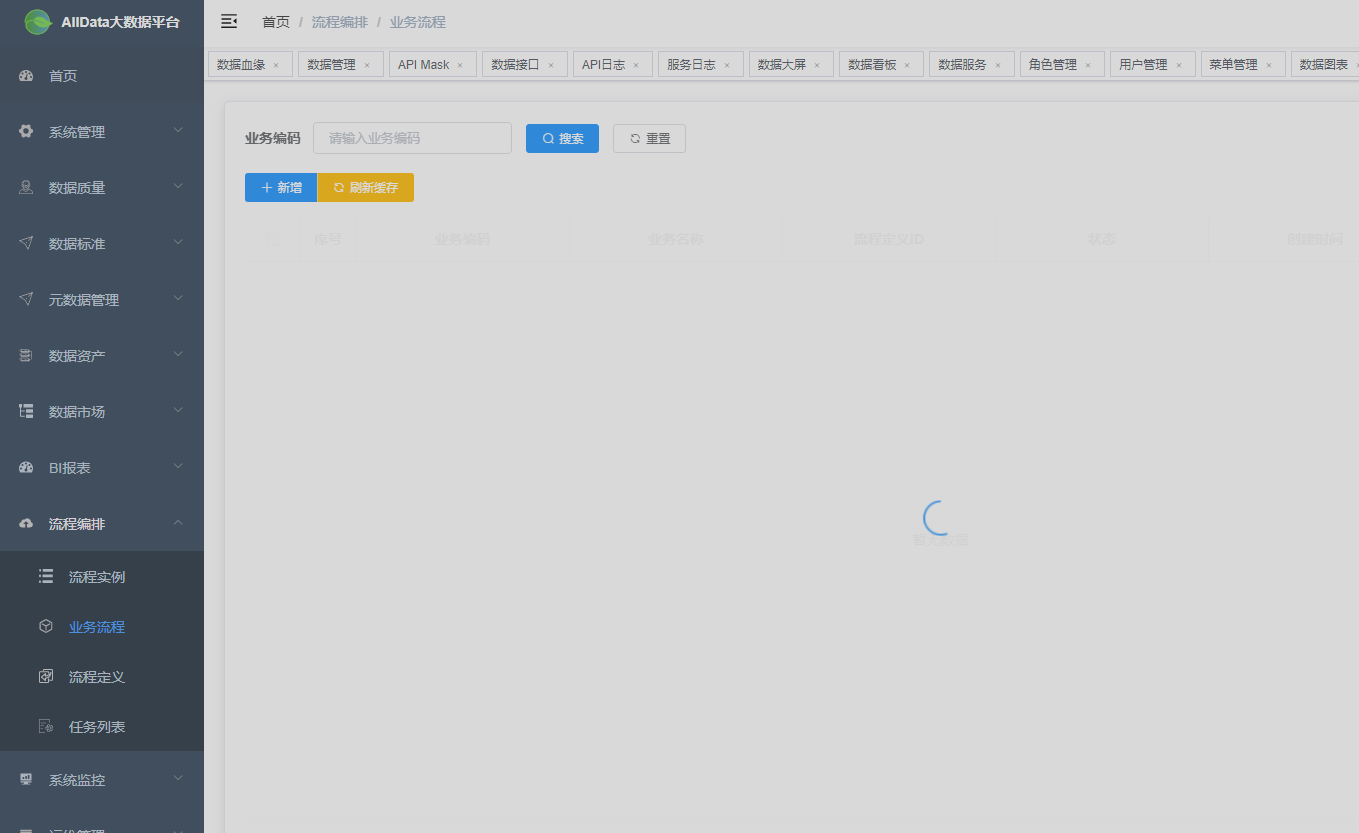Close the API Mask tab
1359x833 pixels.
460,65
